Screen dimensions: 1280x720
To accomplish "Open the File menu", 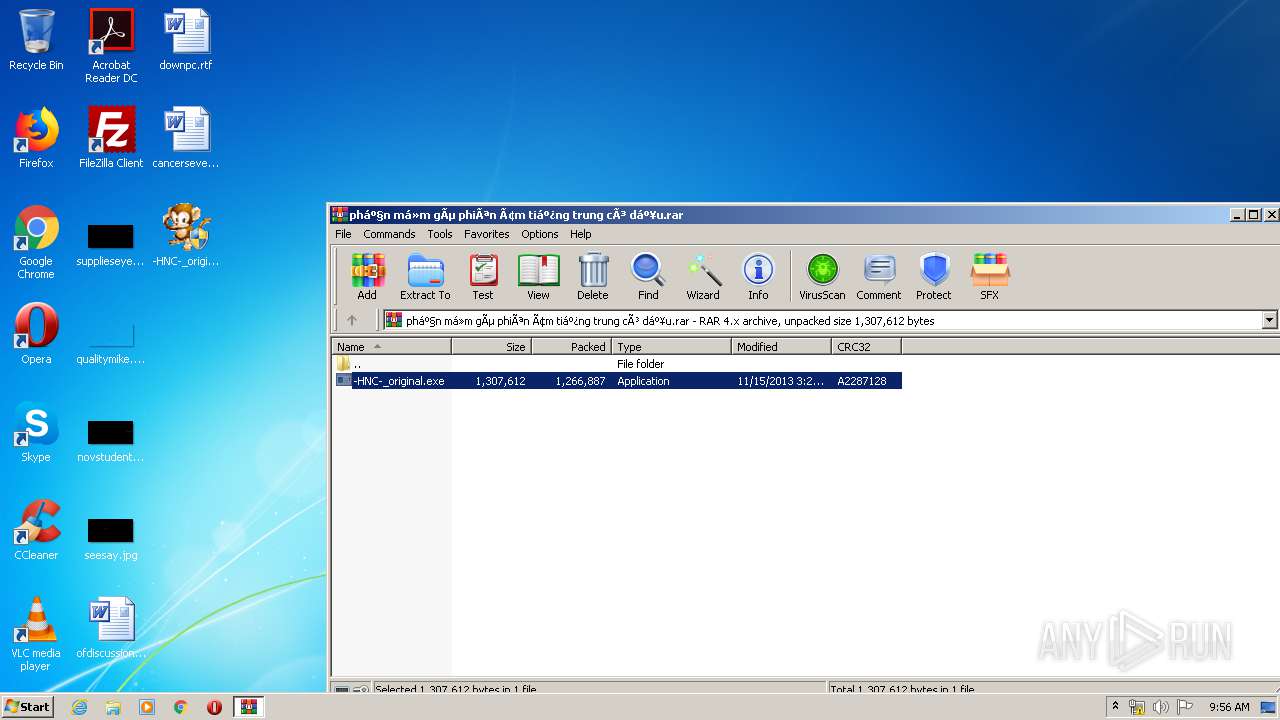I will pyautogui.click(x=343, y=234).
